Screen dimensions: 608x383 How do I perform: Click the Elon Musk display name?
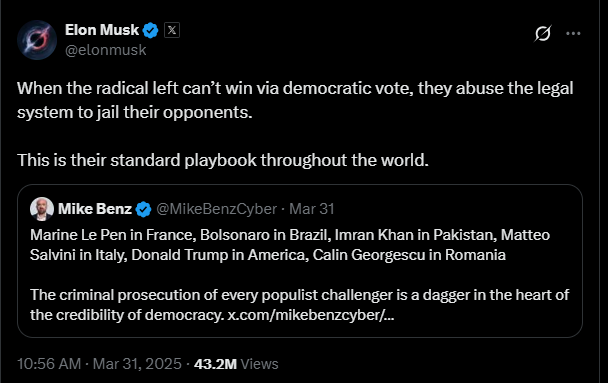[x=102, y=30]
